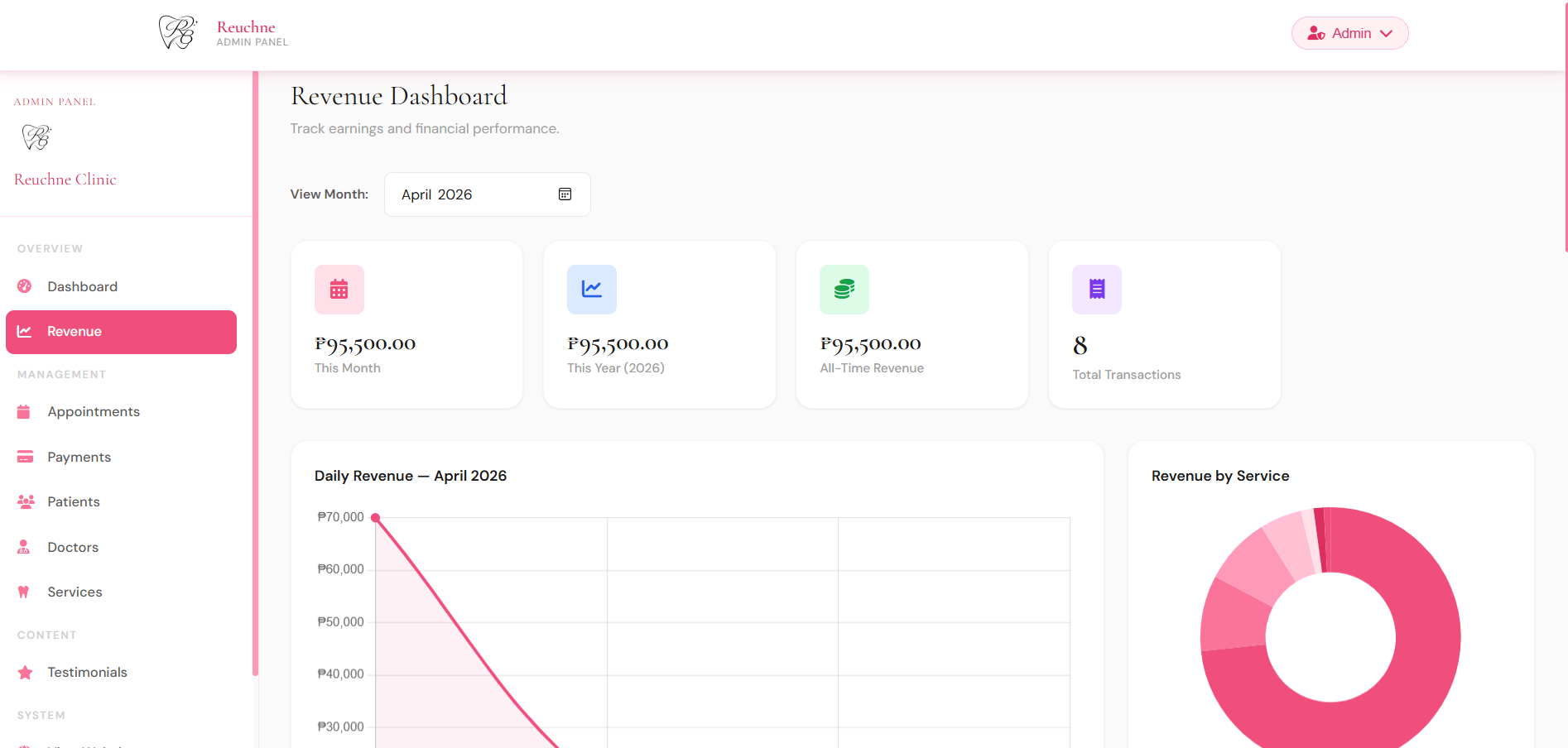Click the ₱30,000 axis label
The width and height of the screenshot is (1568, 748).
pyautogui.click(x=340, y=727)
